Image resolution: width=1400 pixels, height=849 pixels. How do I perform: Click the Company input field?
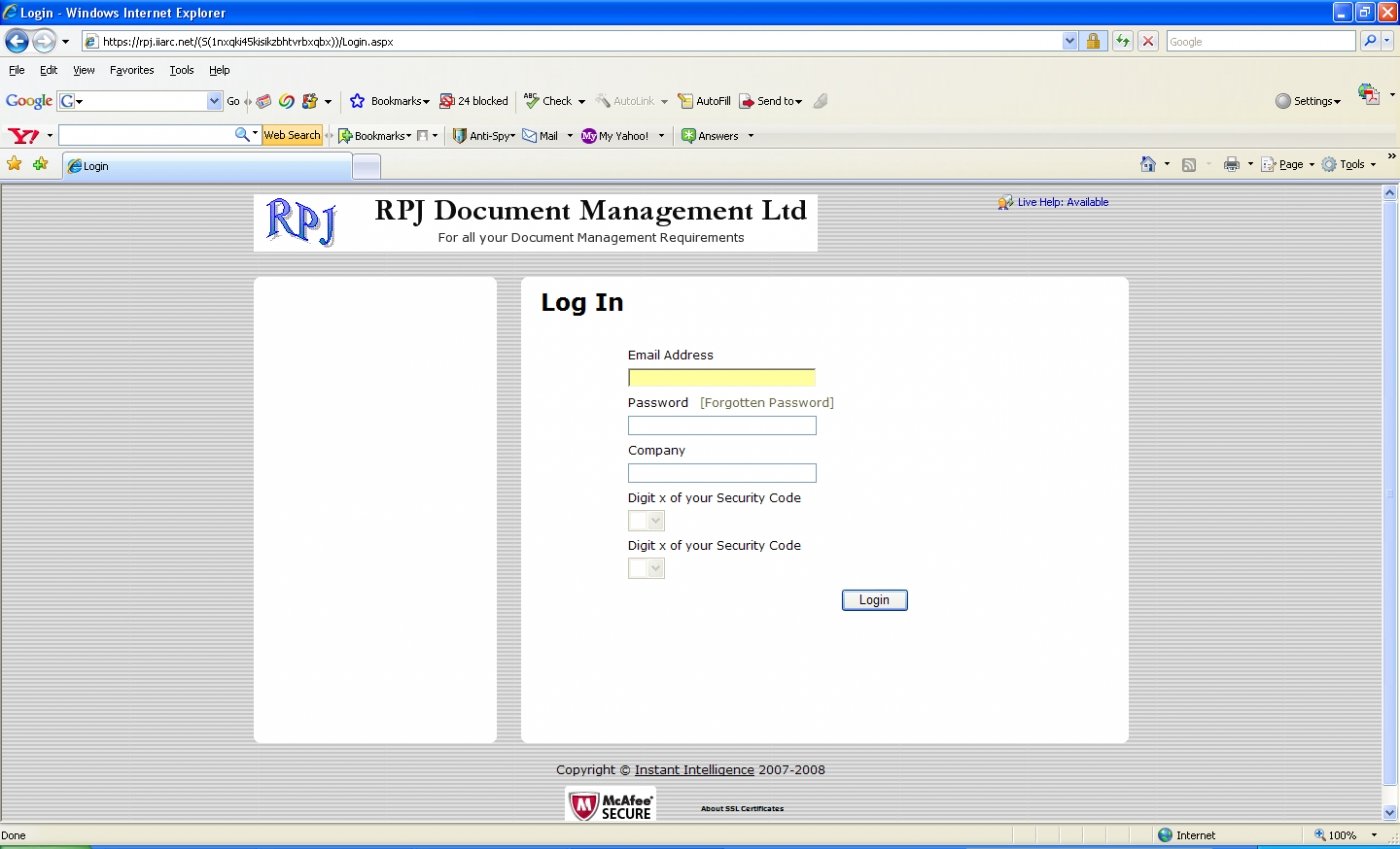click(722, 473)
